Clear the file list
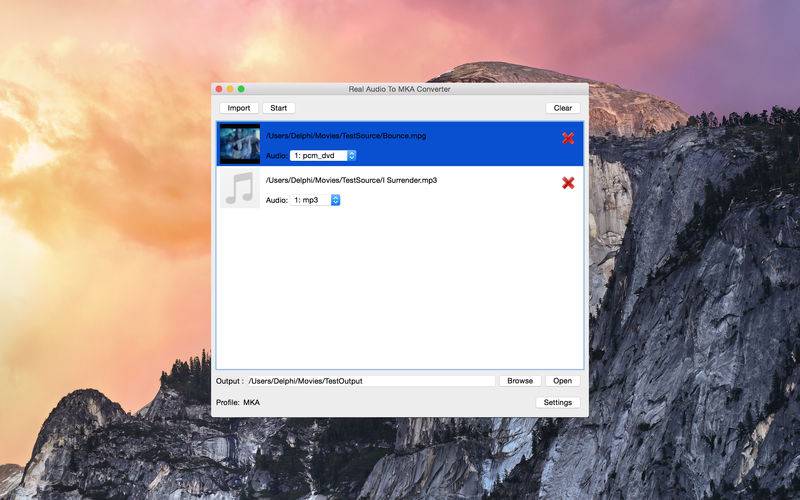This screenshot has width=800, height=500. click(x=563, y=108)
